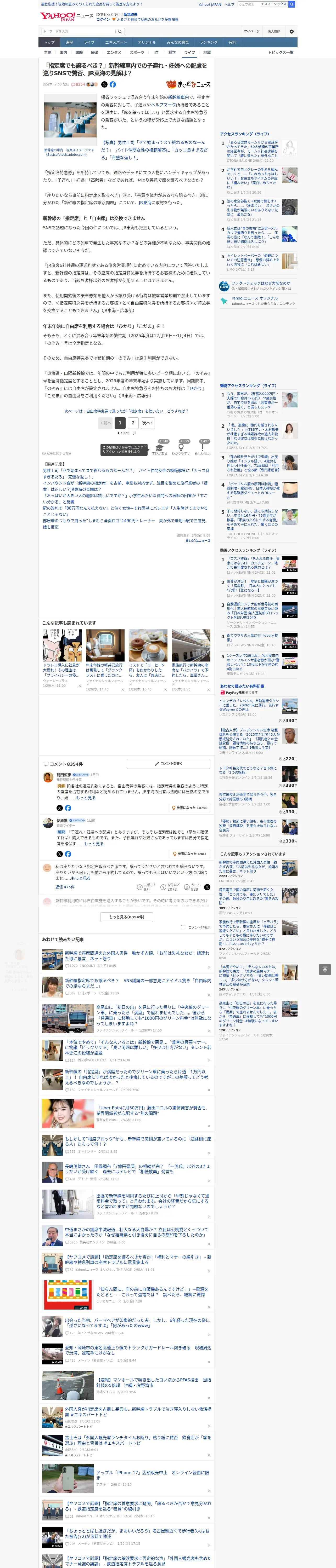
Task: Open 速報 tab in main navigation
Action: coord(69,43)
